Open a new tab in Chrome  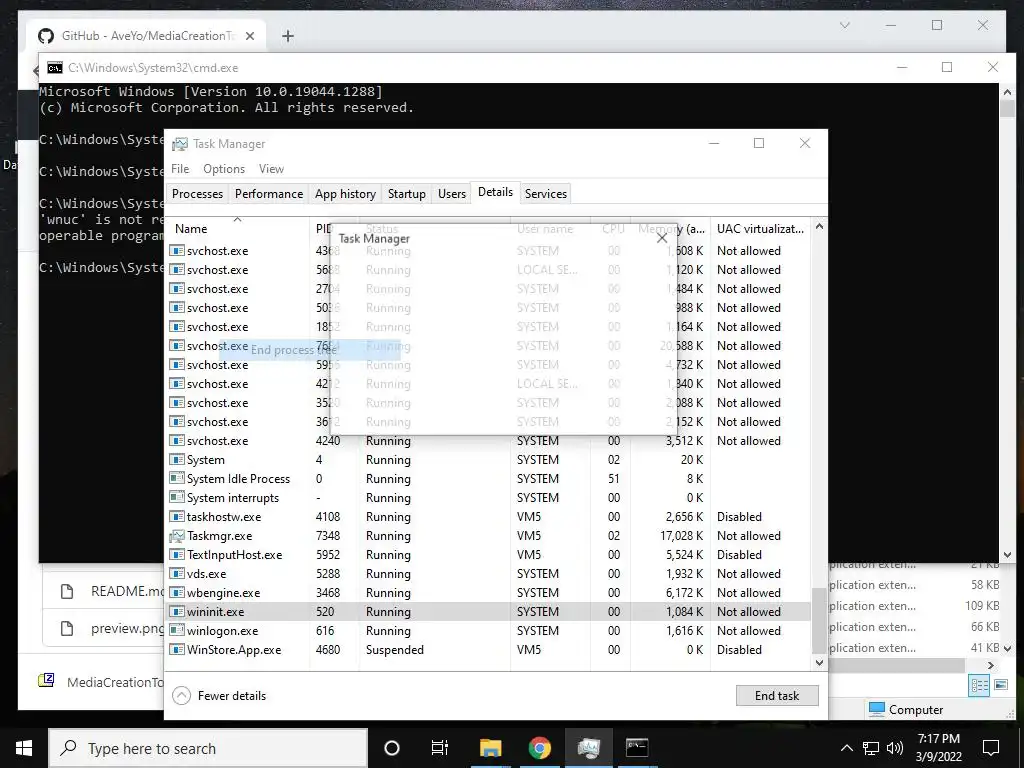point(288,36)
